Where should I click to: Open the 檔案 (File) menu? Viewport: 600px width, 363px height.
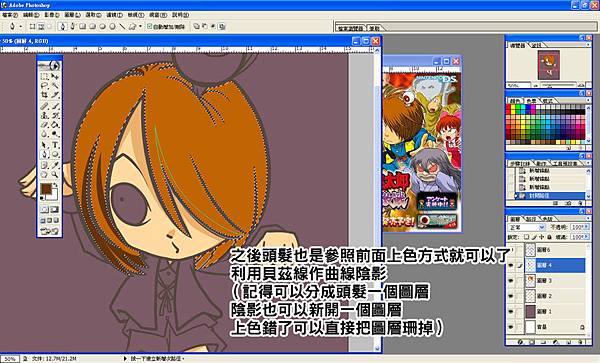10,15
